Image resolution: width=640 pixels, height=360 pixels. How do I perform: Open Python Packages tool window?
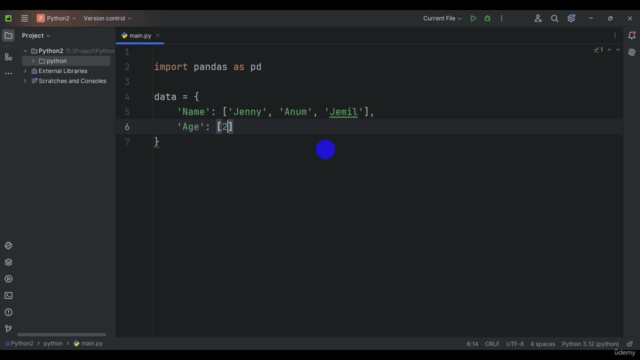(8, 262)
